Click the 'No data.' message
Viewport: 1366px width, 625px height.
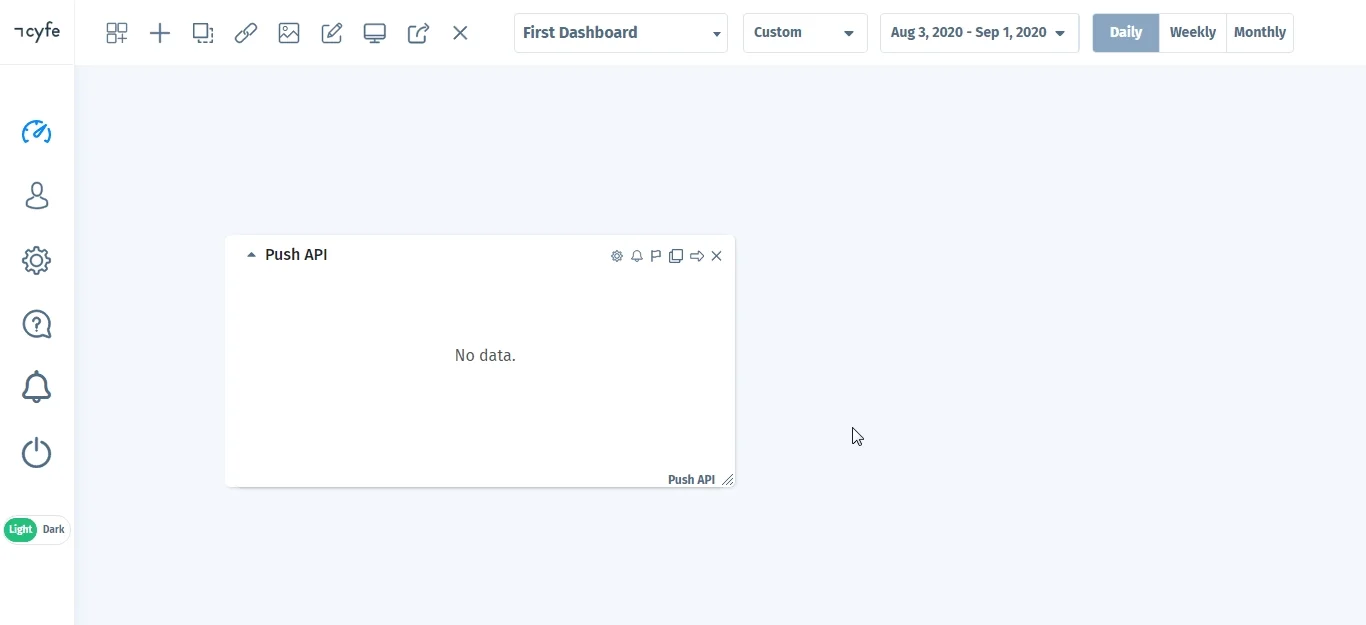coord(485,355)
